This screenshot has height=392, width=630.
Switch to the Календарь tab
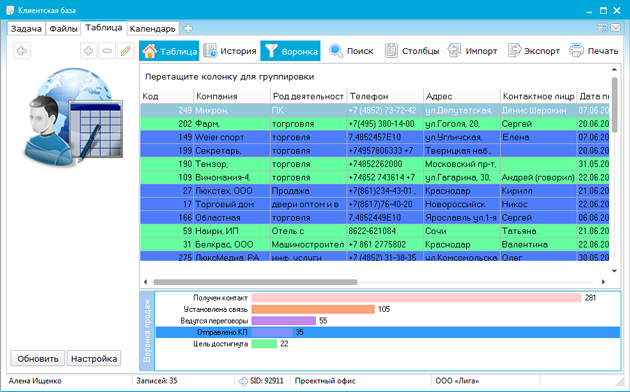point(152,29)
